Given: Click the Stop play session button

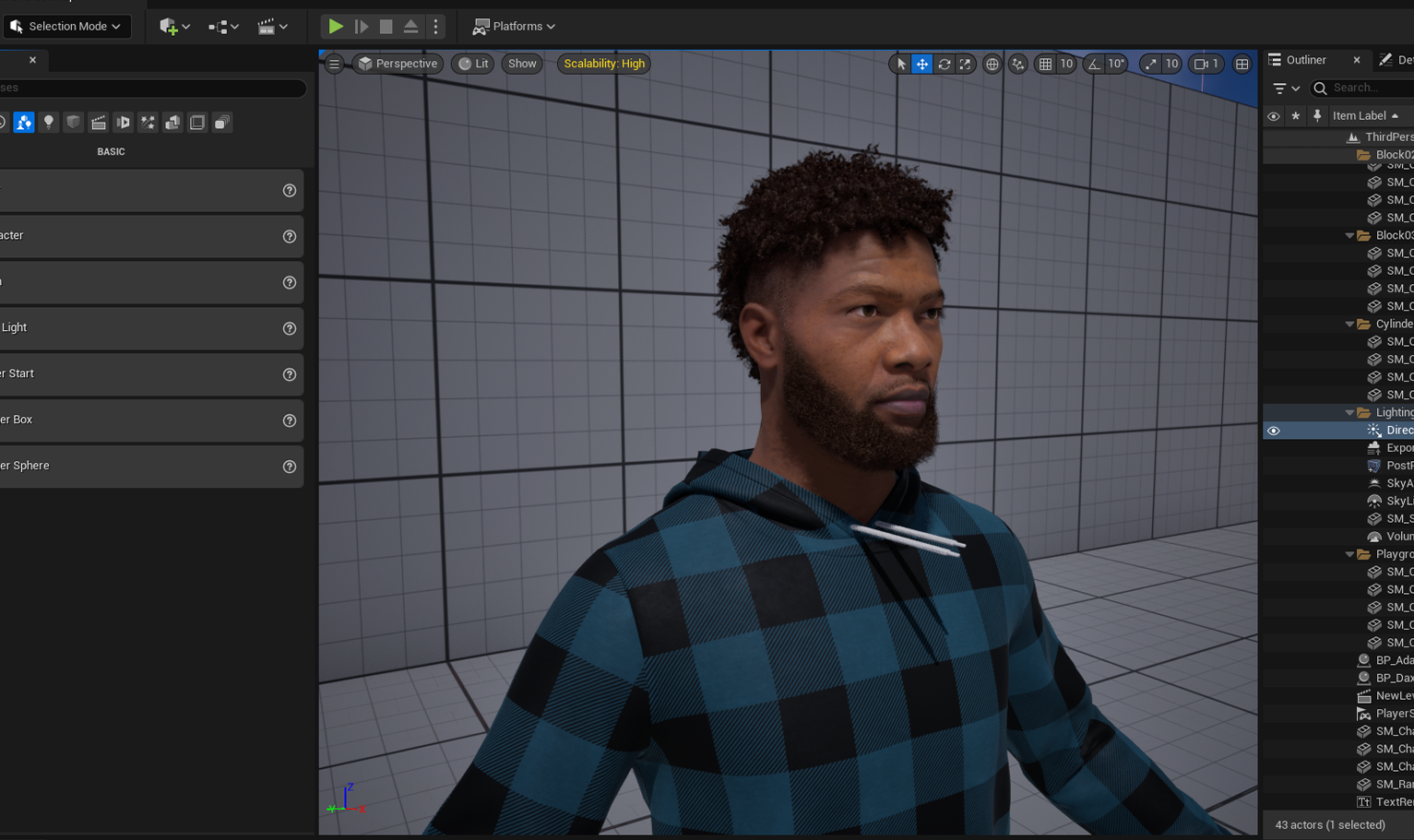Looking at the screenshot, I should pyautogui.click(x=386, y=27).
